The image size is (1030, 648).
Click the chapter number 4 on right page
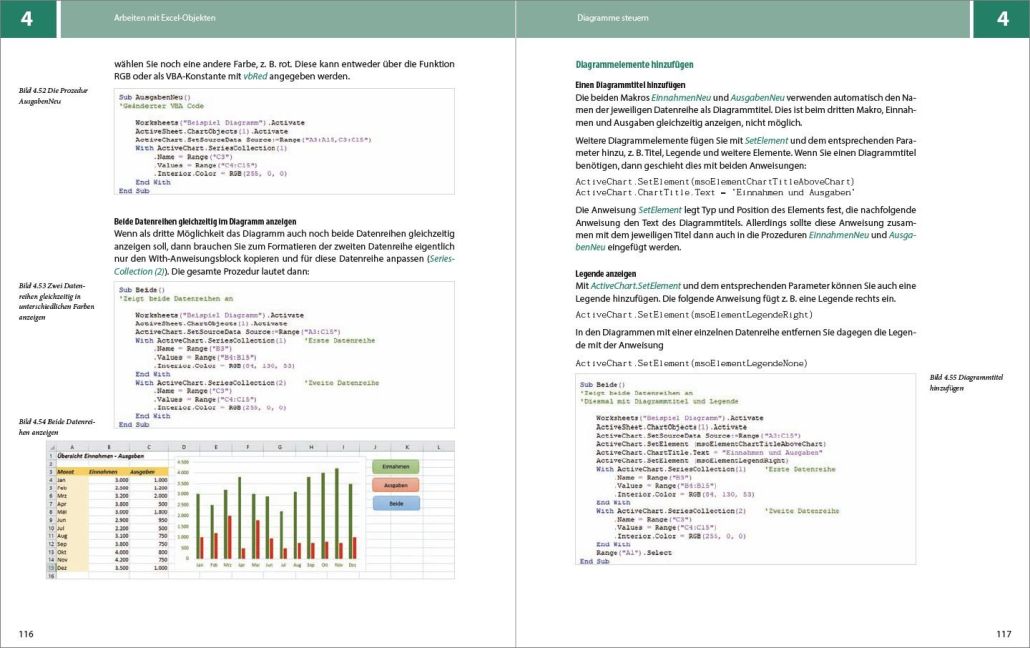coord(1001,18)
